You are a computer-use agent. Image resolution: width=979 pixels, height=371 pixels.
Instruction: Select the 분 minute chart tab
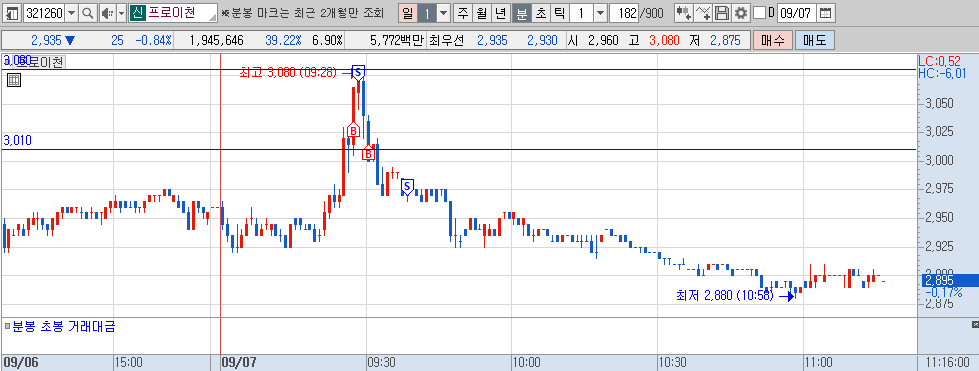click(x=521, y=12)
